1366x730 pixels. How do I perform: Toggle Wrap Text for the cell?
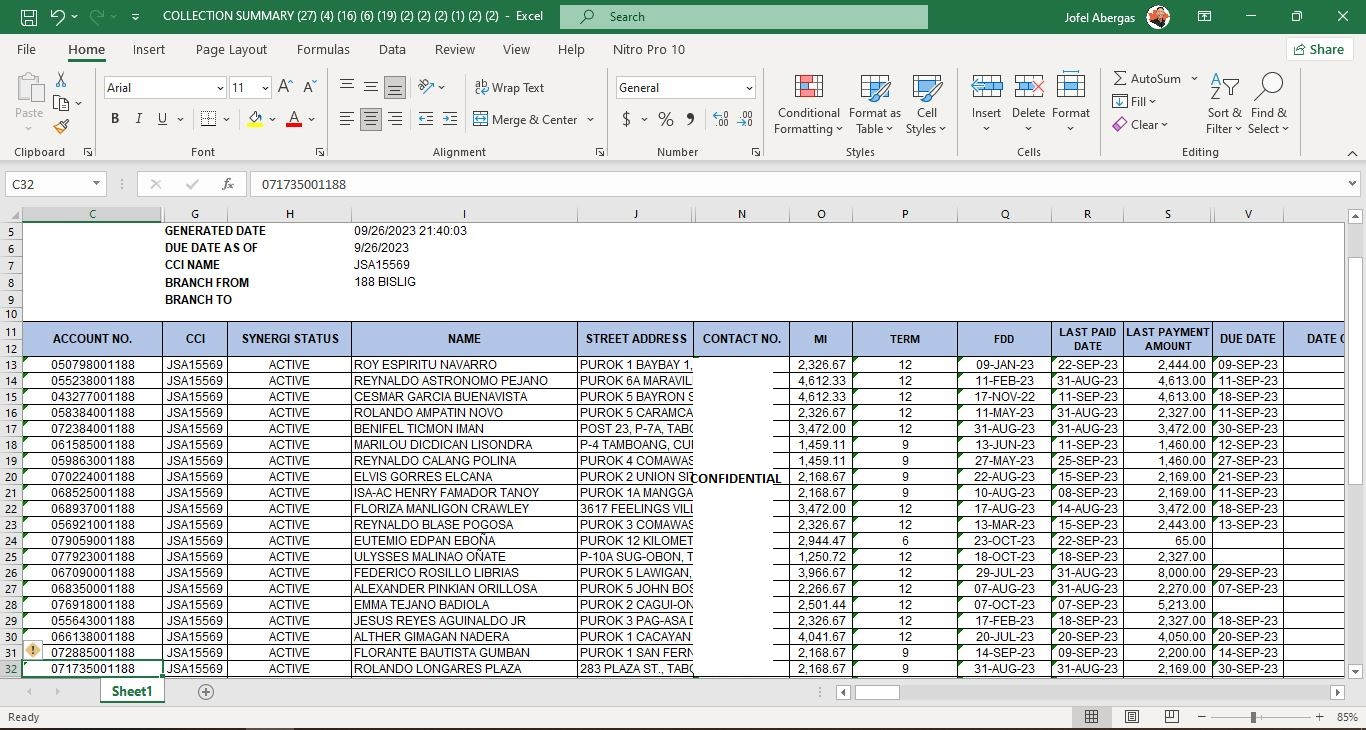click(509, 88)
